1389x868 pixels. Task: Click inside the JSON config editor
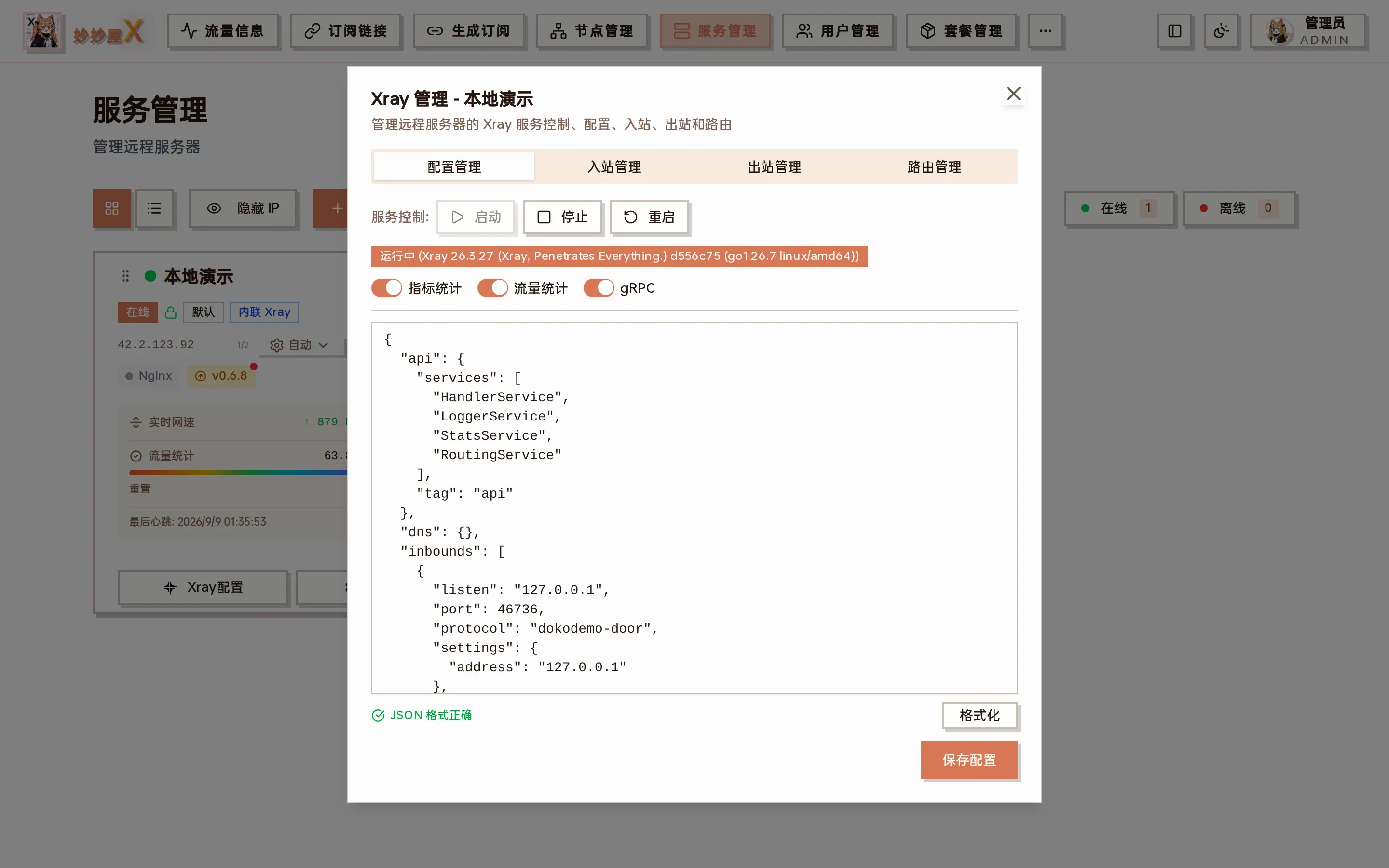tap(694, 508)
